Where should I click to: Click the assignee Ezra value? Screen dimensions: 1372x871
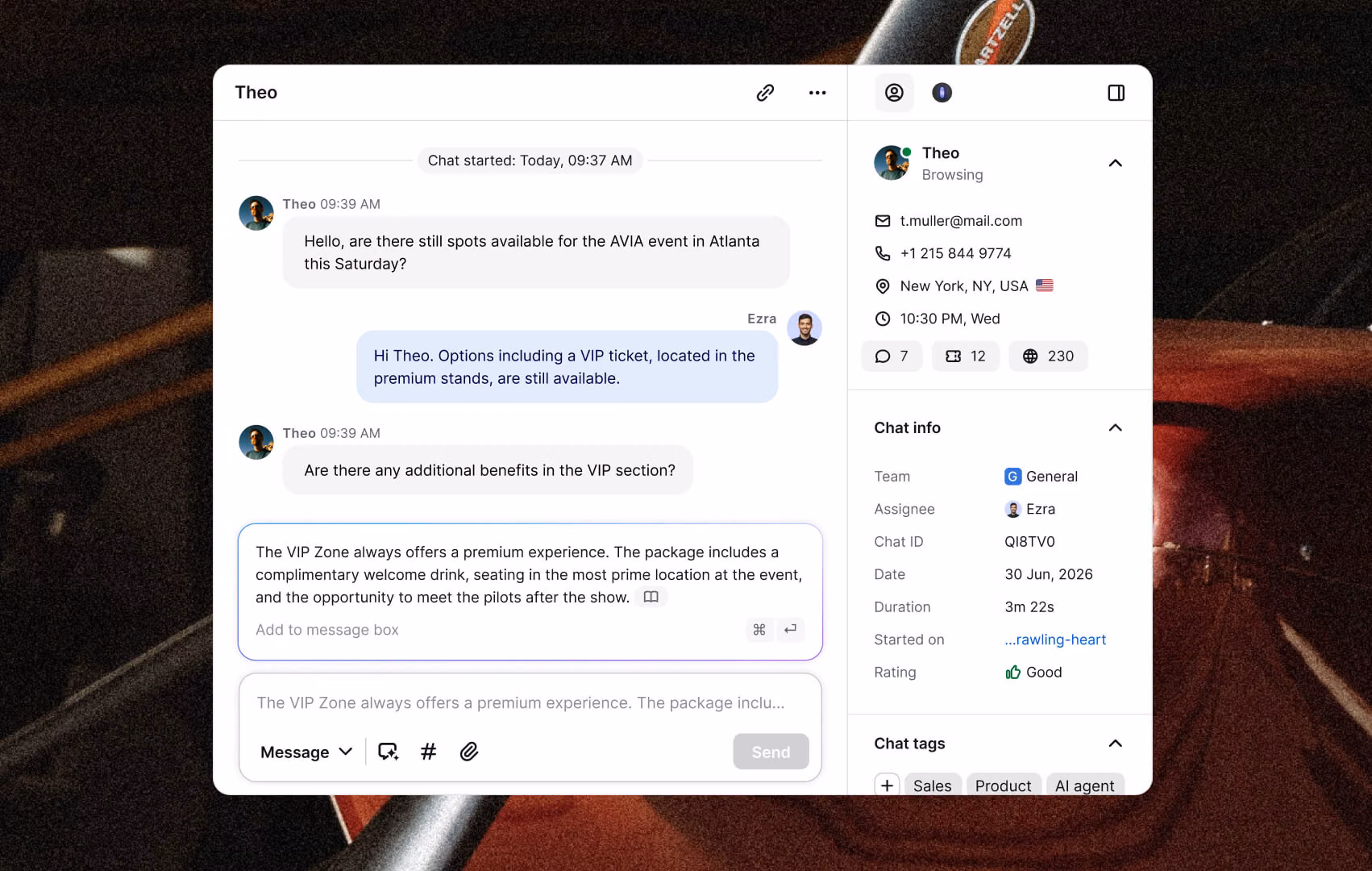[1029, 509]
